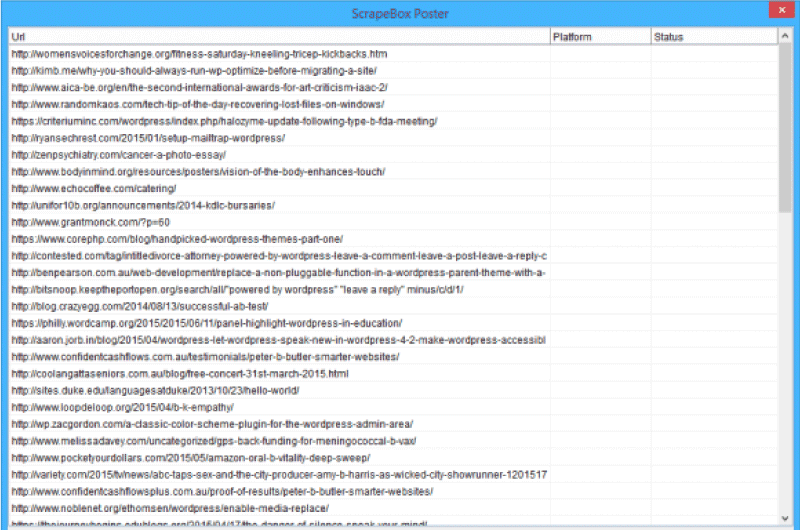The width and height of the screenshot is (800, 530).
Task: Click the vertical scrollbar thumb
Action: tap(785, 128)
